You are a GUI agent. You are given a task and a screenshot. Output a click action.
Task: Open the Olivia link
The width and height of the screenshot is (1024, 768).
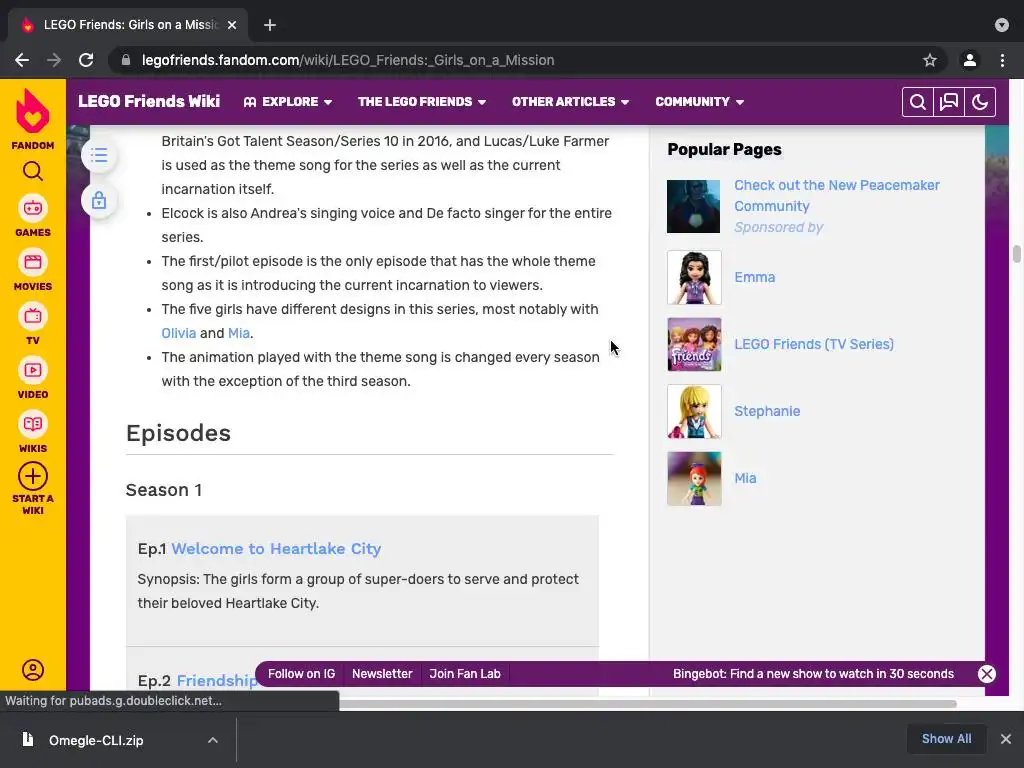pos(178,333)
